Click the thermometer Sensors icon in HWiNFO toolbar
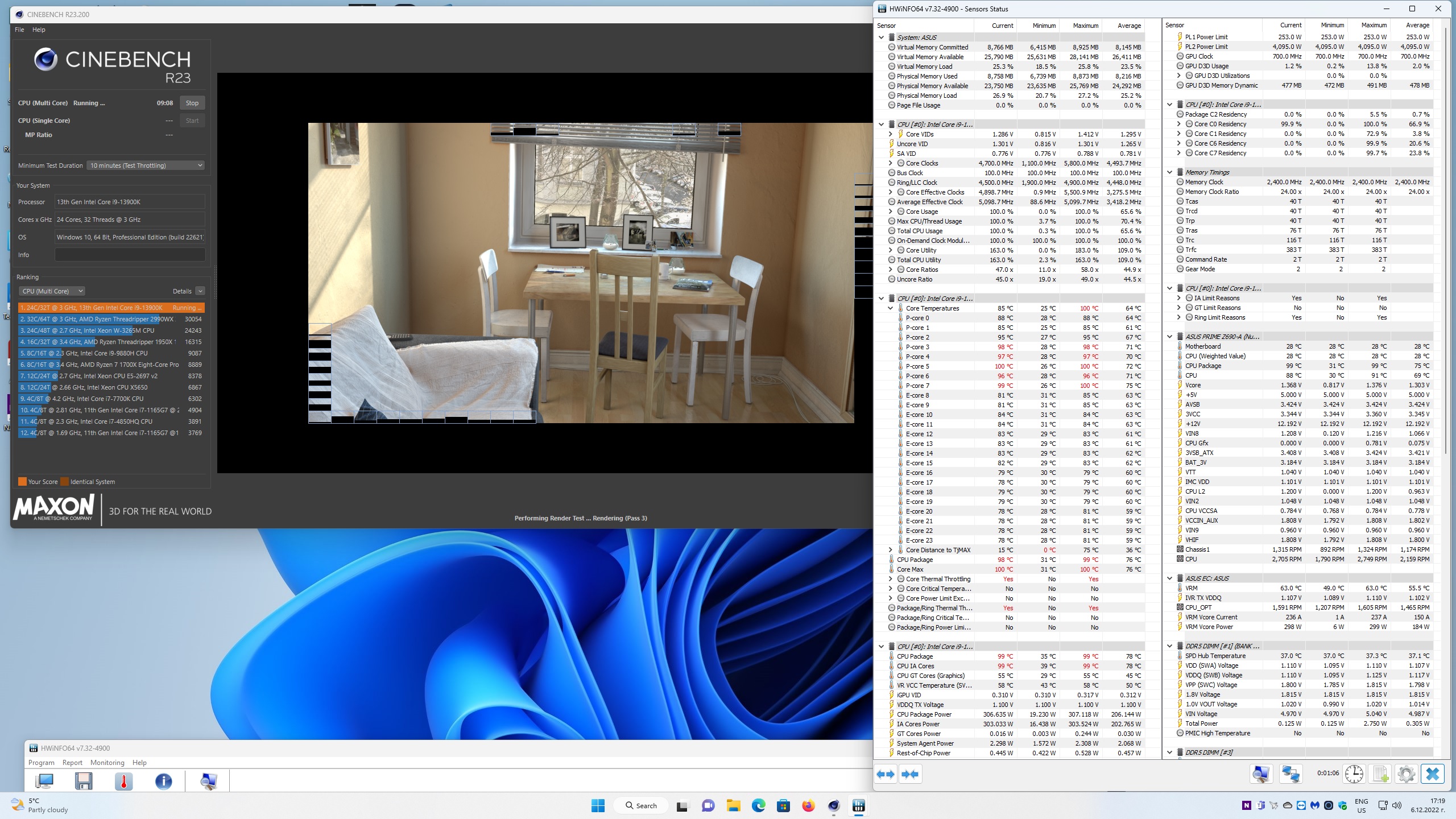The image size is (1456, 819). click(123, 781)
